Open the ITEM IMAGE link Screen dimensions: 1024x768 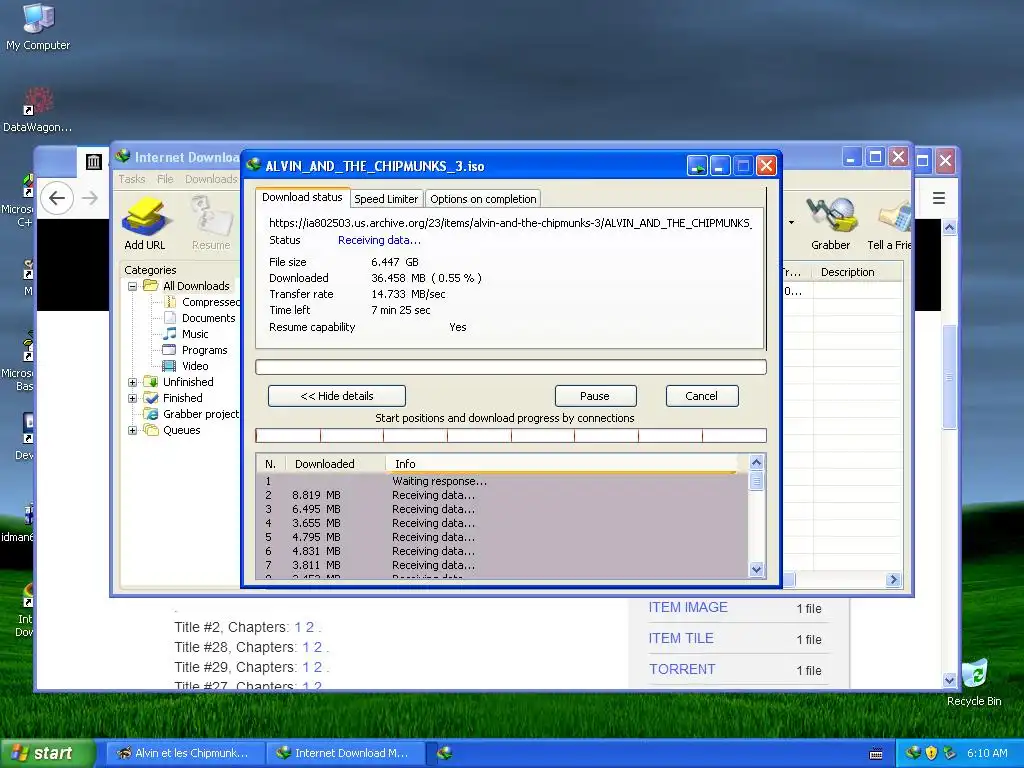(688, 607)
